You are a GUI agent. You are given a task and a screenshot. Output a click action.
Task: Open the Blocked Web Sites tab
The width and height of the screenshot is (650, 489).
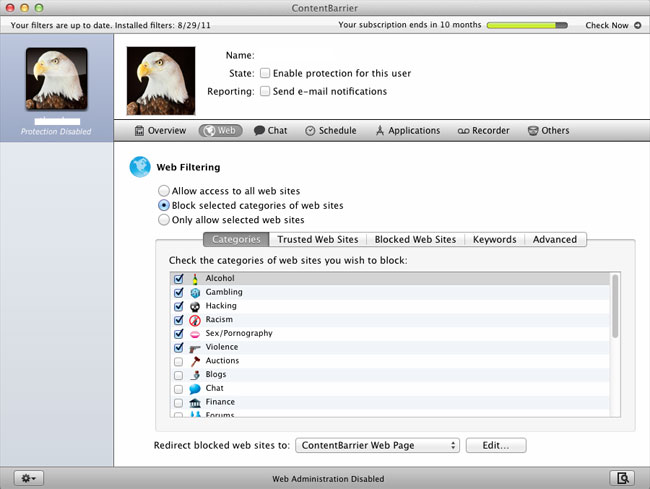point(415,240)
